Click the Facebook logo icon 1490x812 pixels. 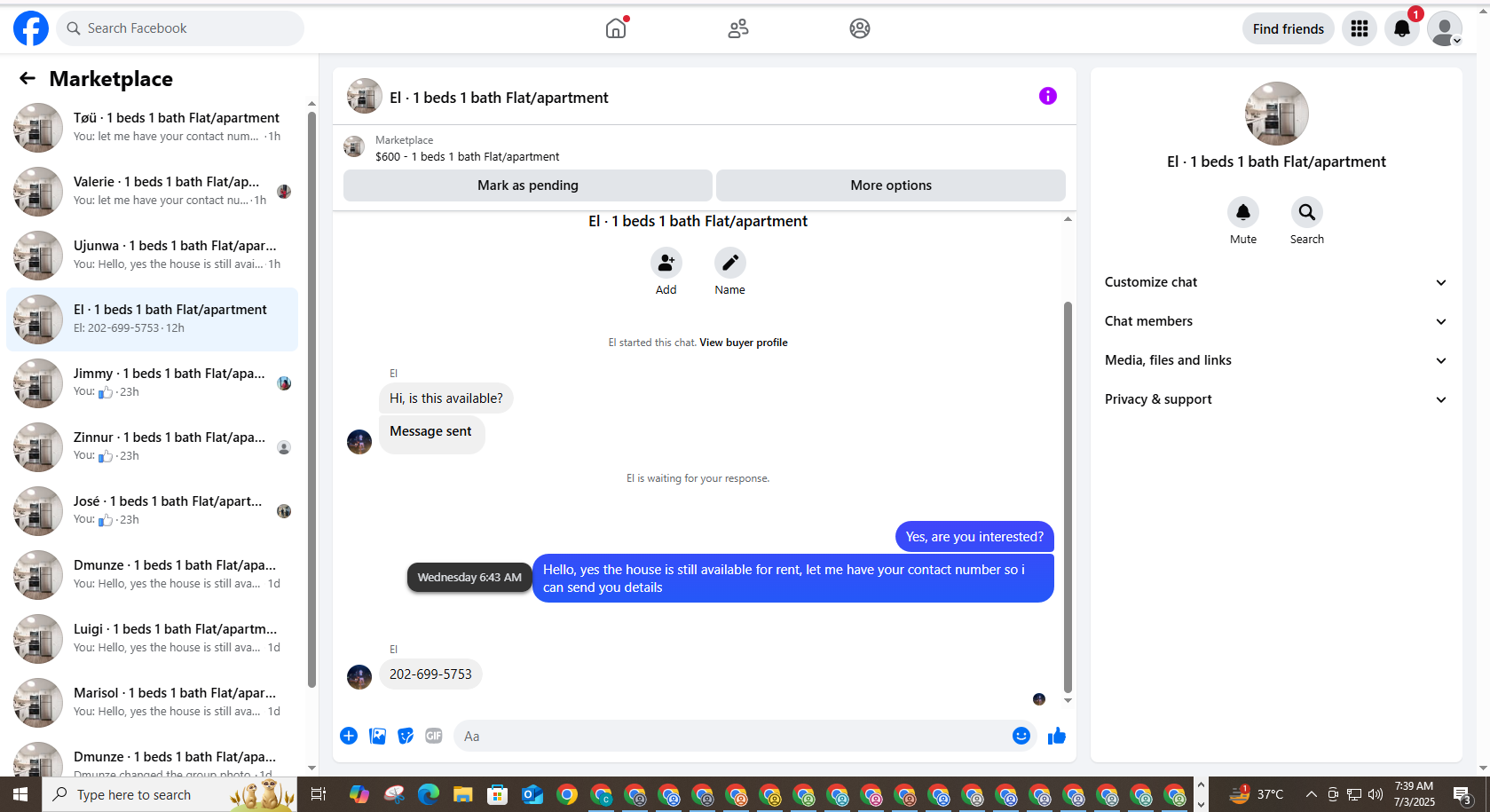(31, 28)
